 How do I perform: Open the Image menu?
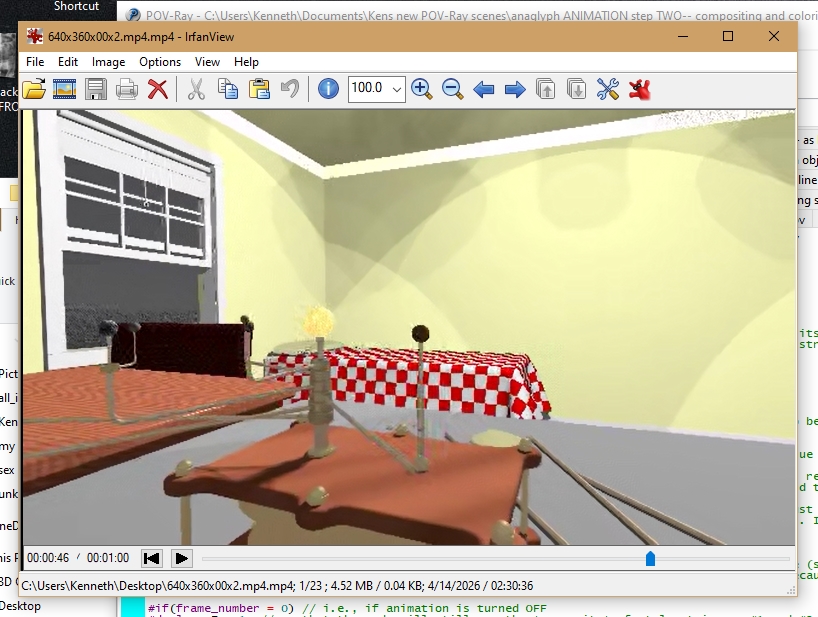(108, 62)
